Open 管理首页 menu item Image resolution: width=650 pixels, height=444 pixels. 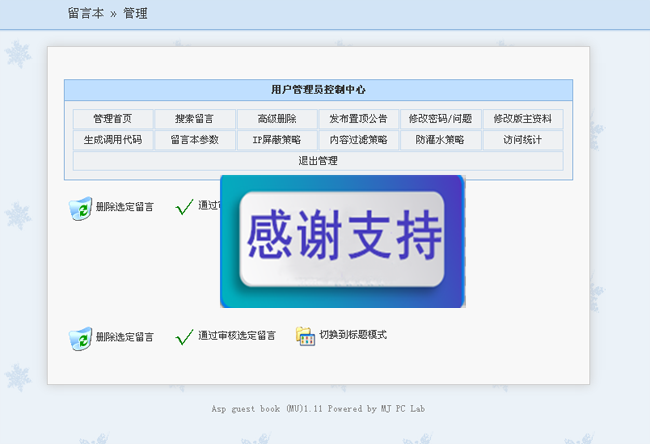coord(113,119)
